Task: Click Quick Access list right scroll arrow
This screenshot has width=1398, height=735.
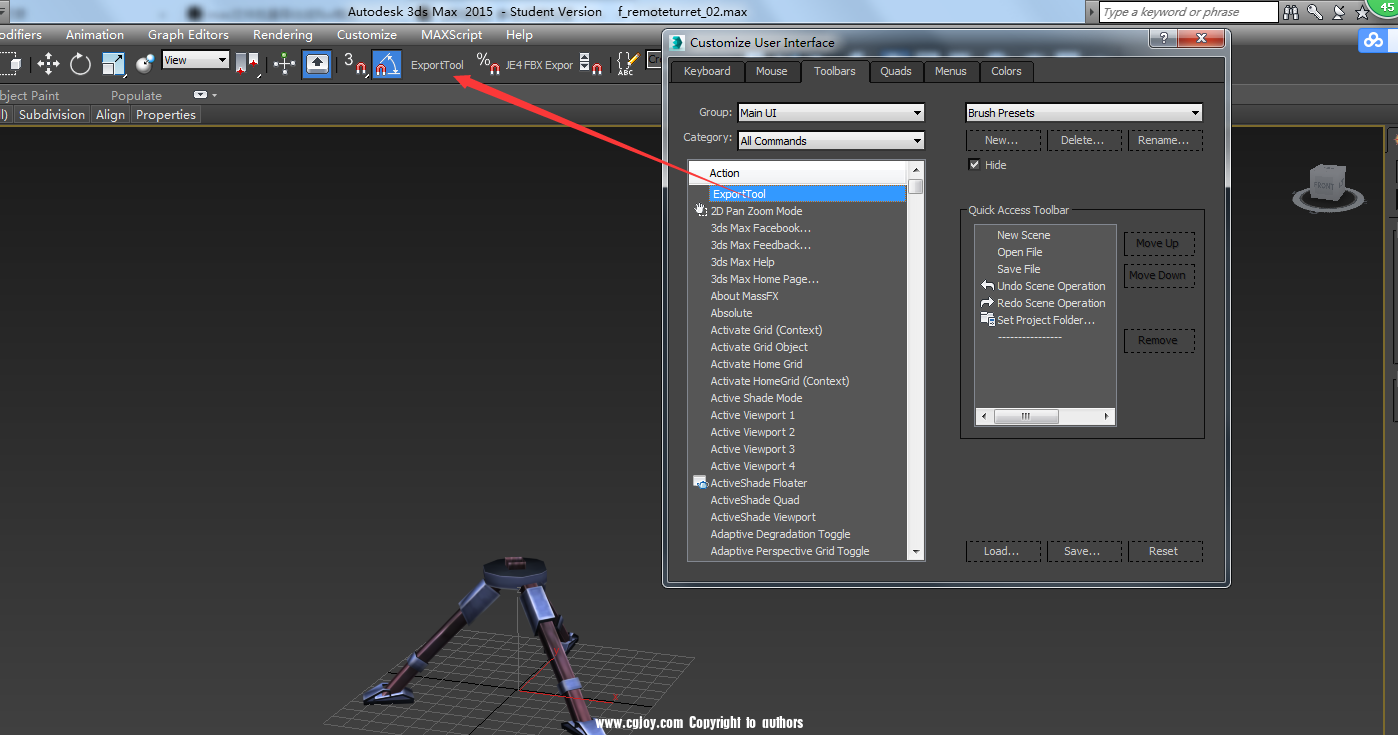Action: 1106,416
